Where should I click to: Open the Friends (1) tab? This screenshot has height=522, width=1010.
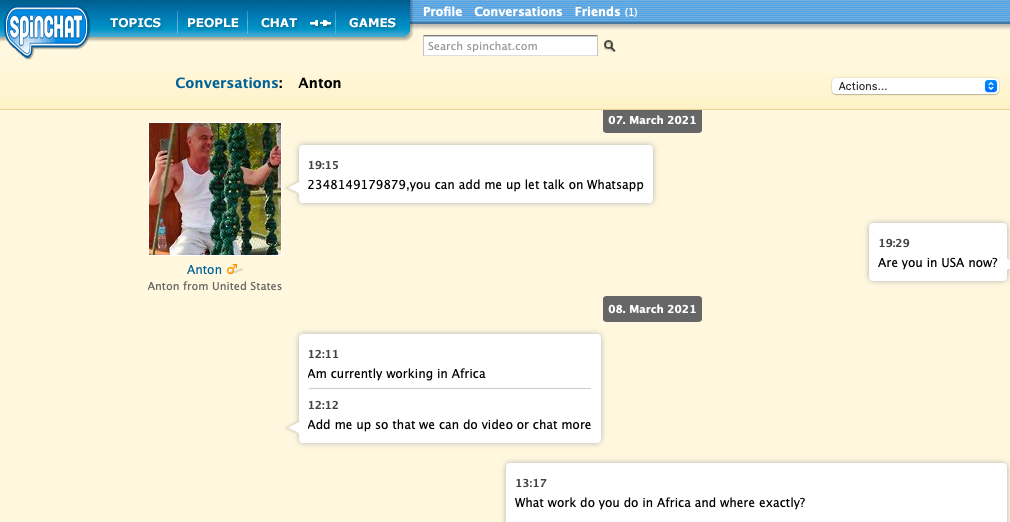pos(605,12)
